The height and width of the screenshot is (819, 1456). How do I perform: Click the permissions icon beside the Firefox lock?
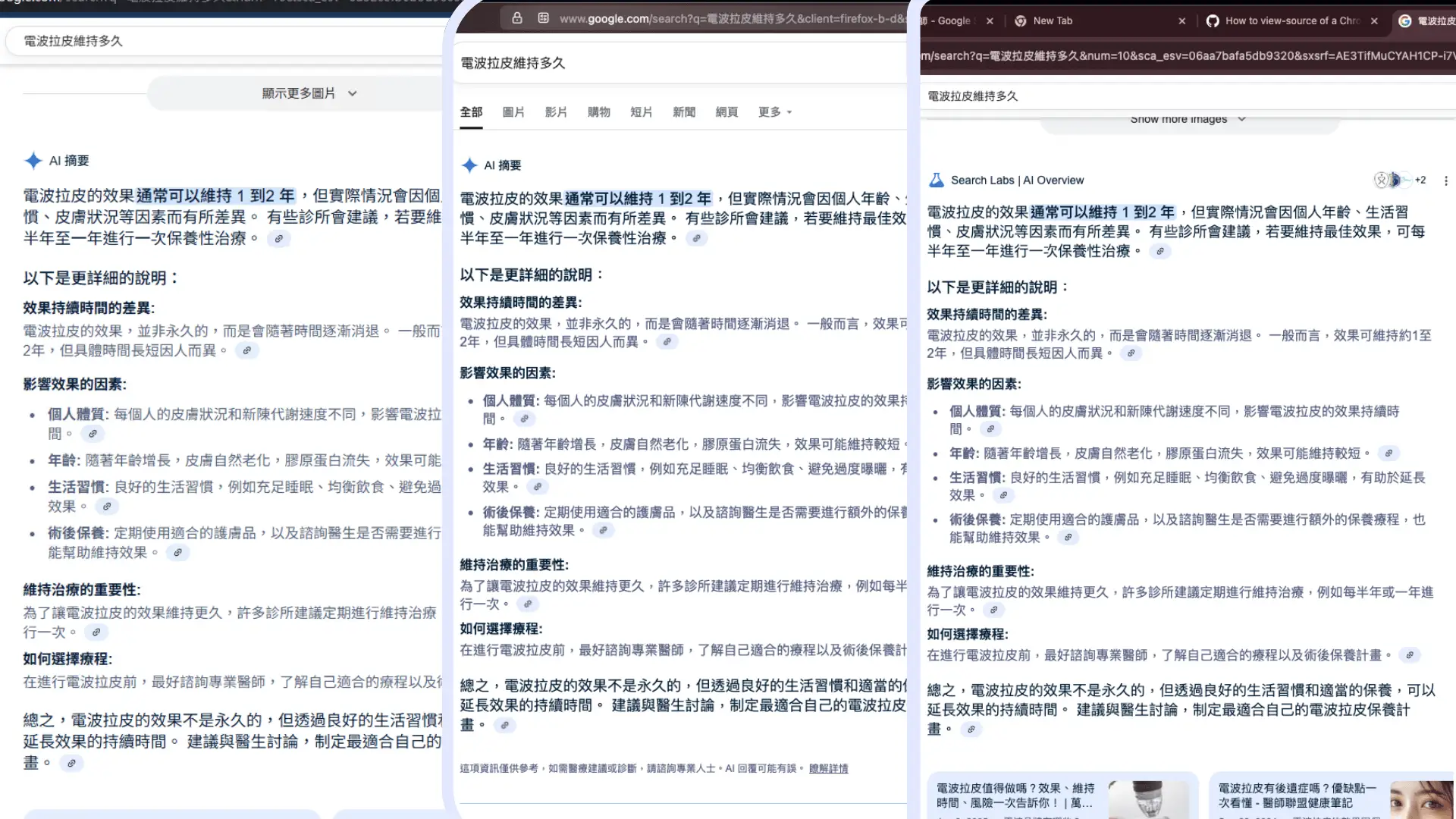pyautogui.click(x=543, y=18)
